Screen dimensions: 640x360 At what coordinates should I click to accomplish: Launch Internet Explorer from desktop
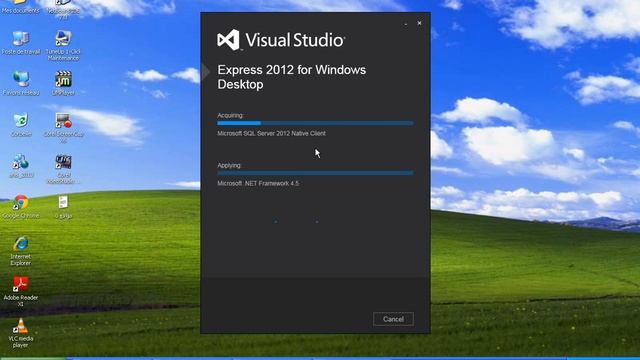21,251
